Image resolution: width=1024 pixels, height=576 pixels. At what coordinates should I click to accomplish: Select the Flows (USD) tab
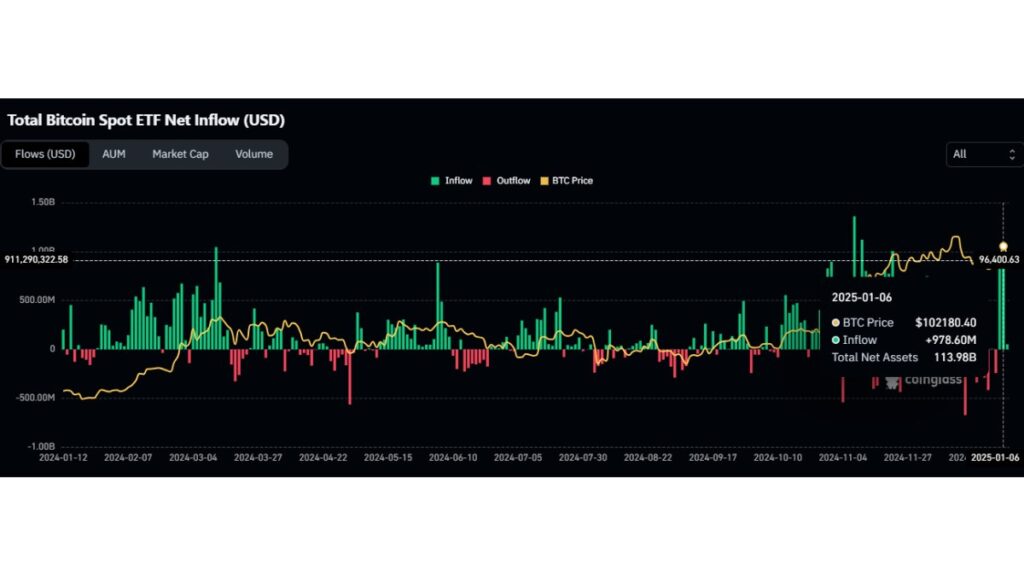[45, 154]
